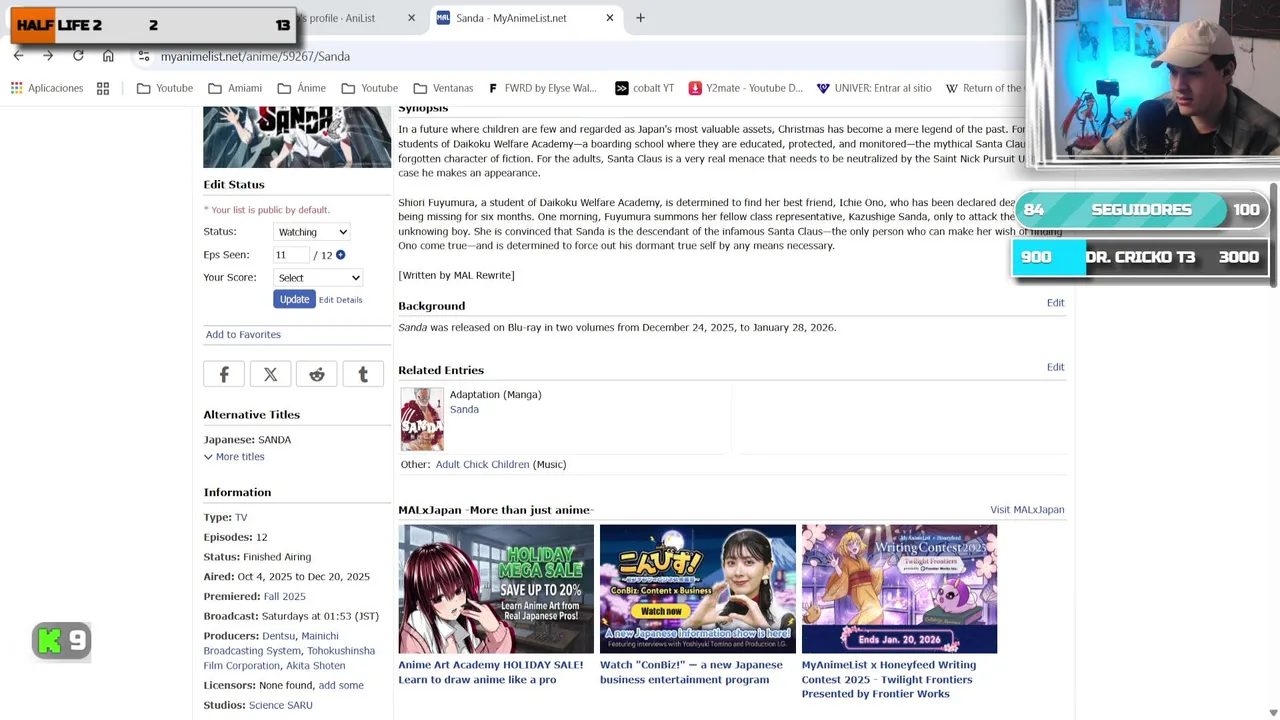Open the TV type link
The image size is (1280, 720).
tap(241, 517)
